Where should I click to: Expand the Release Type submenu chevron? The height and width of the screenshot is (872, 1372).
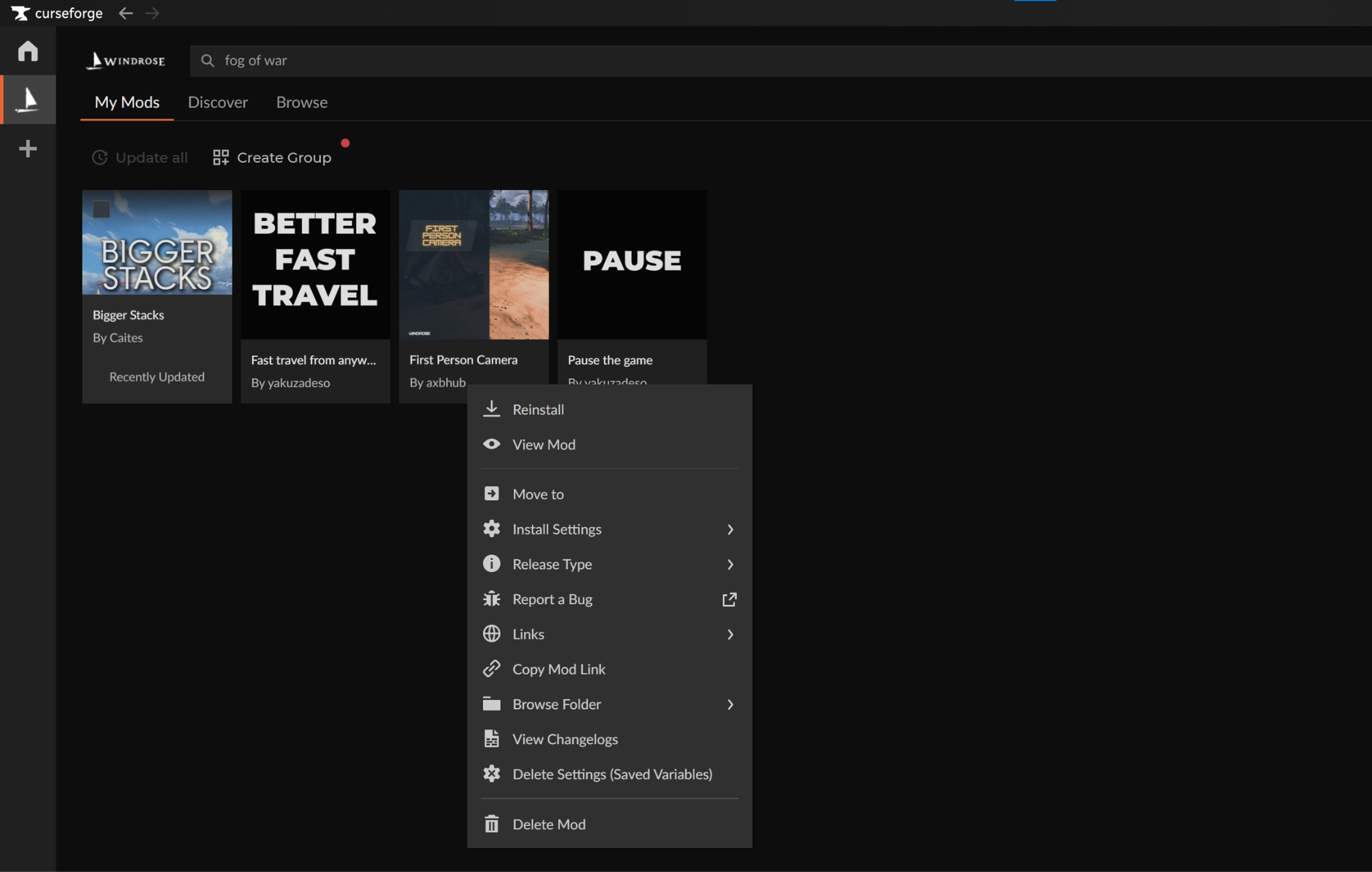click(730, 564)
